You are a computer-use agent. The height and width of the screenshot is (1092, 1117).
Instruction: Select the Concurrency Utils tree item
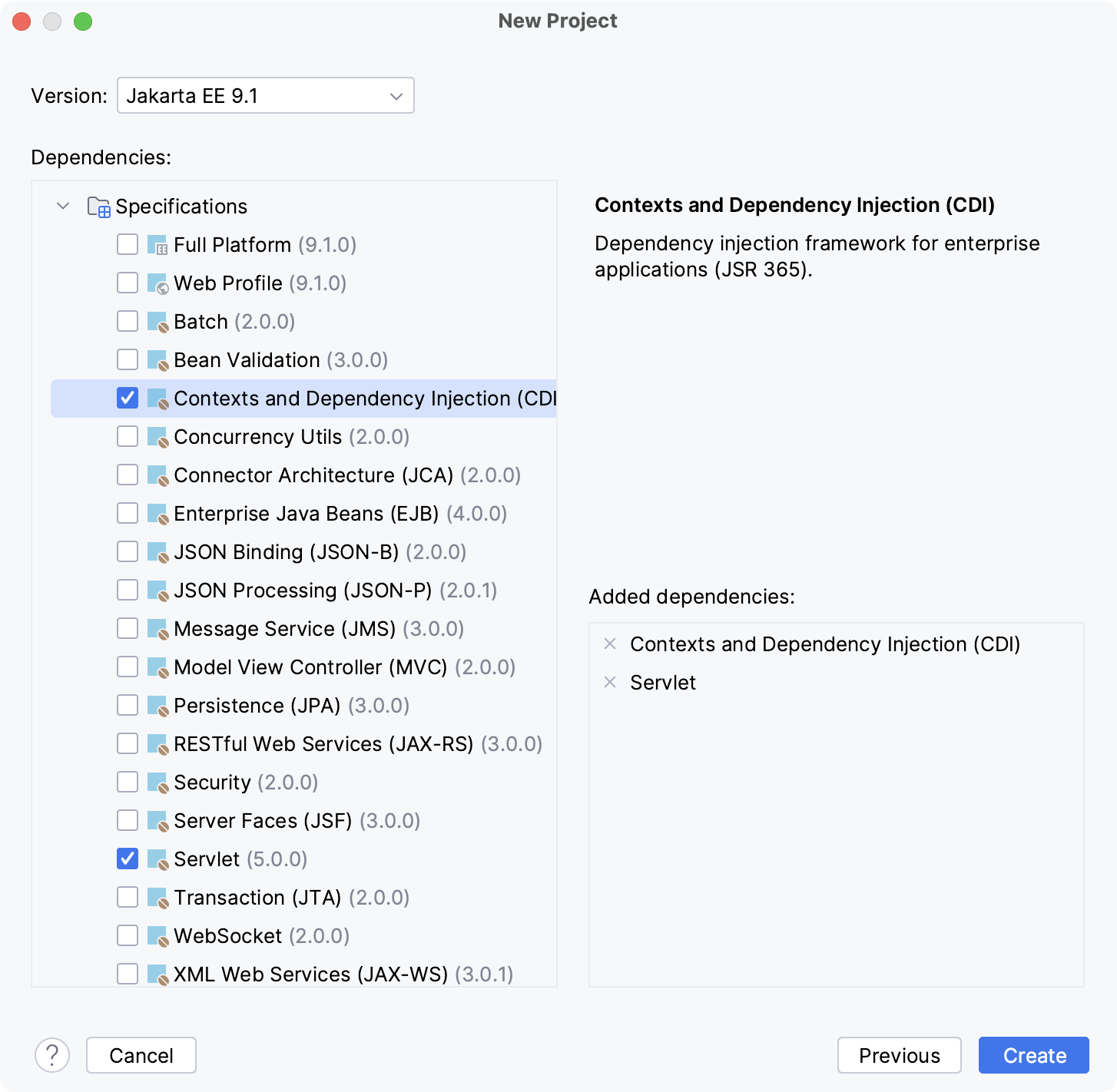click(292, 436)
